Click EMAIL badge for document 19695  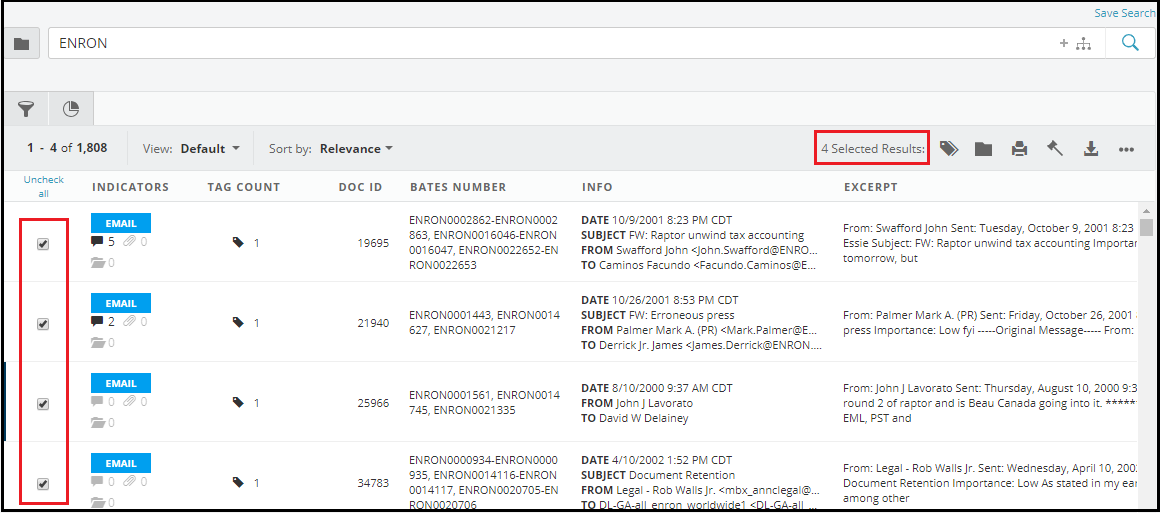coord(121,223)
